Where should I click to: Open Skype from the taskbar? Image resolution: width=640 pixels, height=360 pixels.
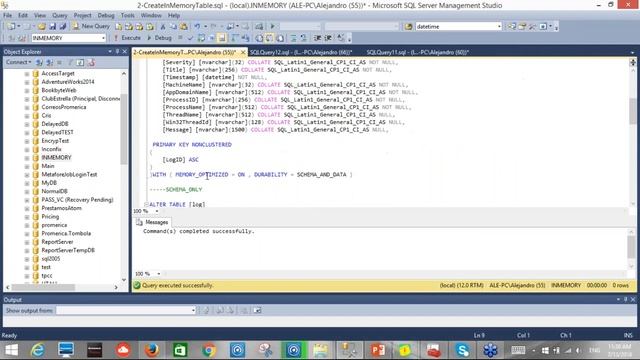click(x=462, y=350)
